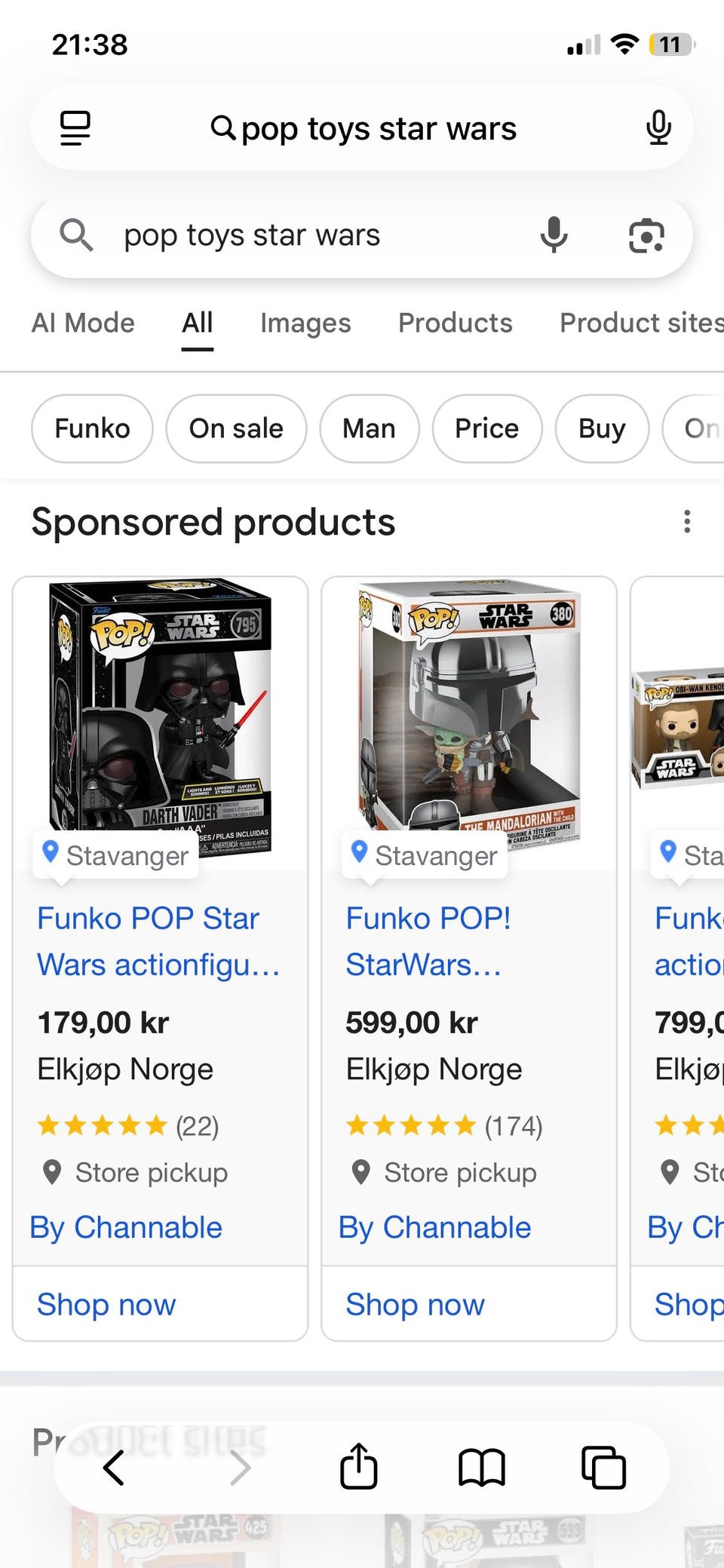Switch to the Images tab
The image size is (724, 1568).
point(305,323)
